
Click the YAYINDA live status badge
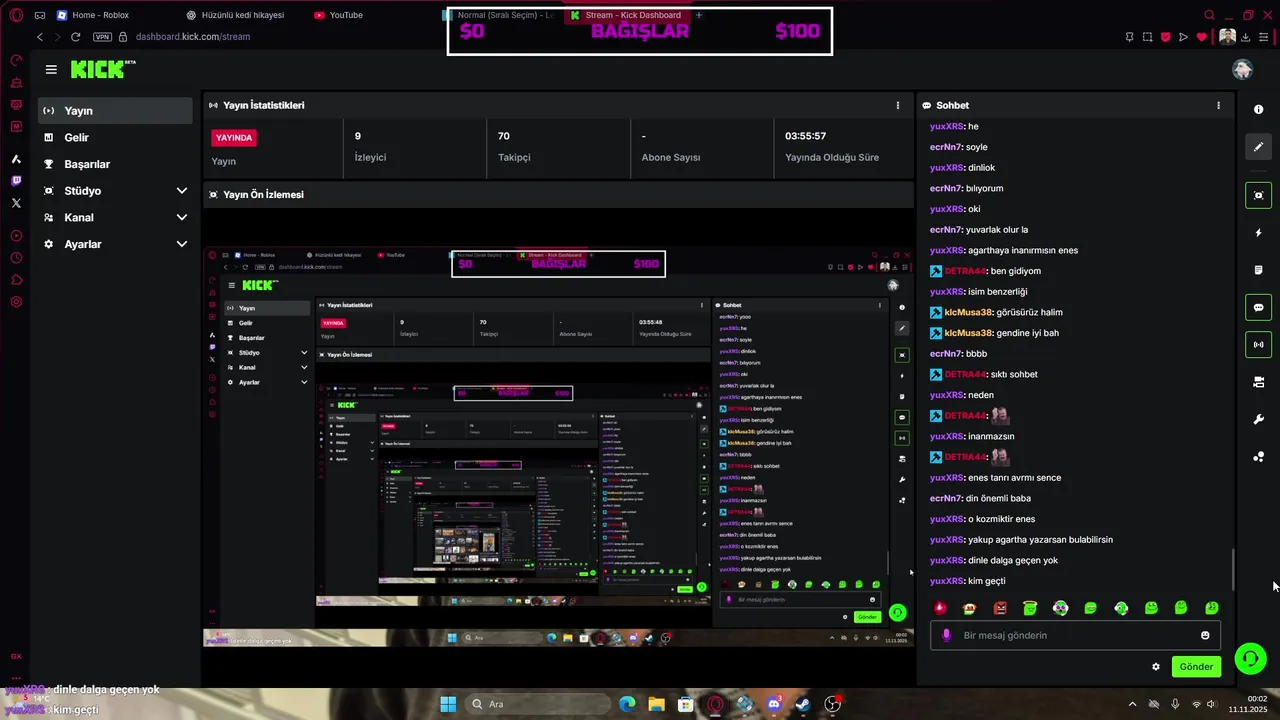tap(234, 138)
